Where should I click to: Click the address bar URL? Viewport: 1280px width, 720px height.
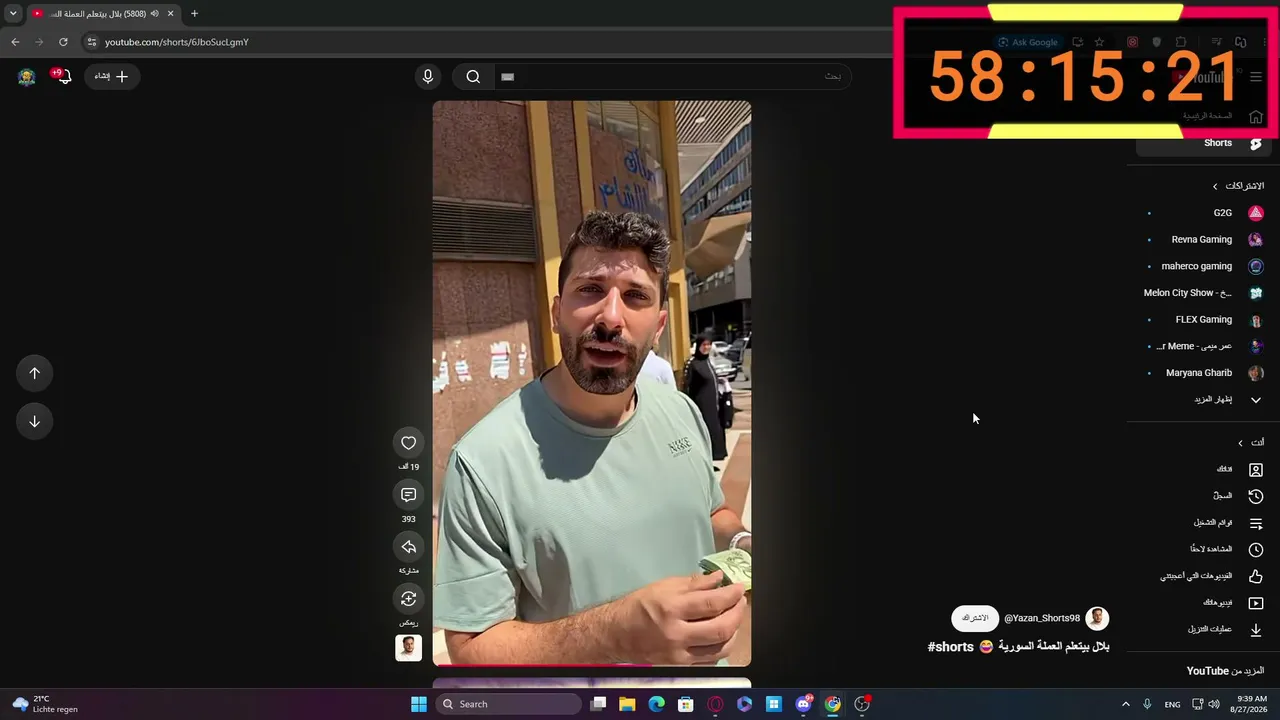tap(176, 42)
